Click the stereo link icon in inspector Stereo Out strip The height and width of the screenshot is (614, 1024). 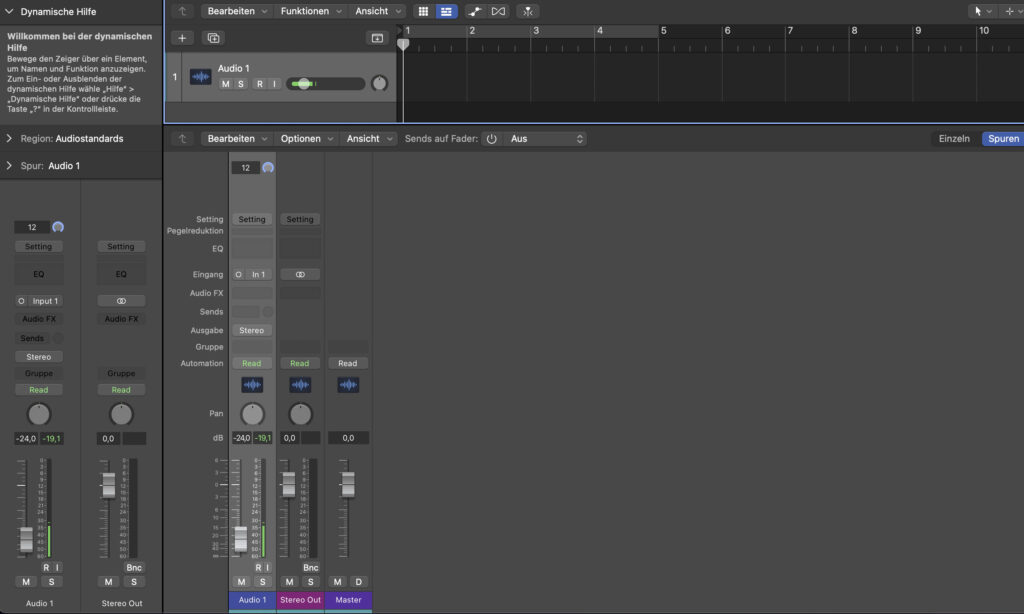[x=121, y=301]
